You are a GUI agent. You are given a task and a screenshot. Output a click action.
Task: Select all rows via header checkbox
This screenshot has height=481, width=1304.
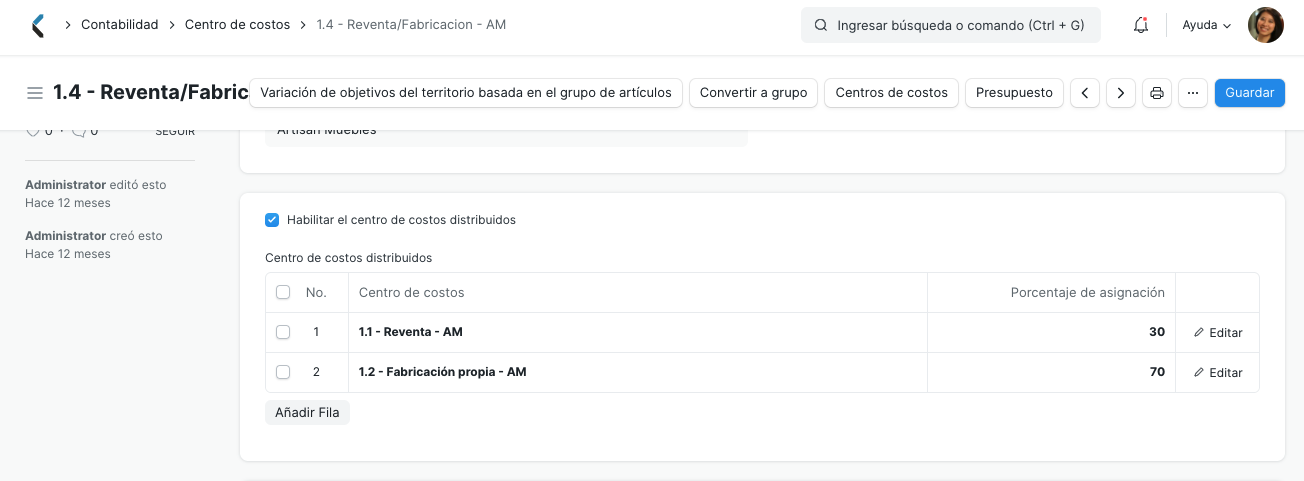[x=283, y=293]
